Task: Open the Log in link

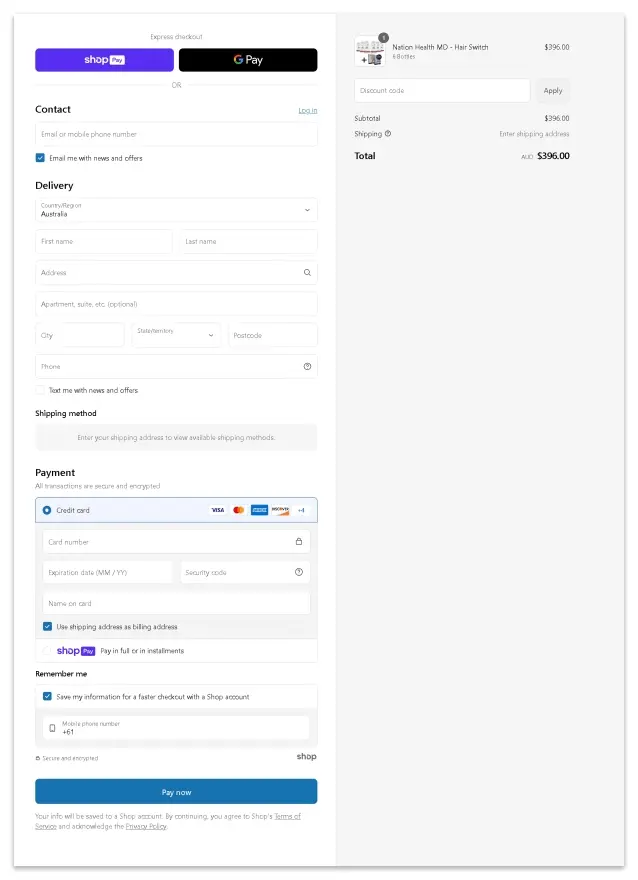Action: pos(308,110)
